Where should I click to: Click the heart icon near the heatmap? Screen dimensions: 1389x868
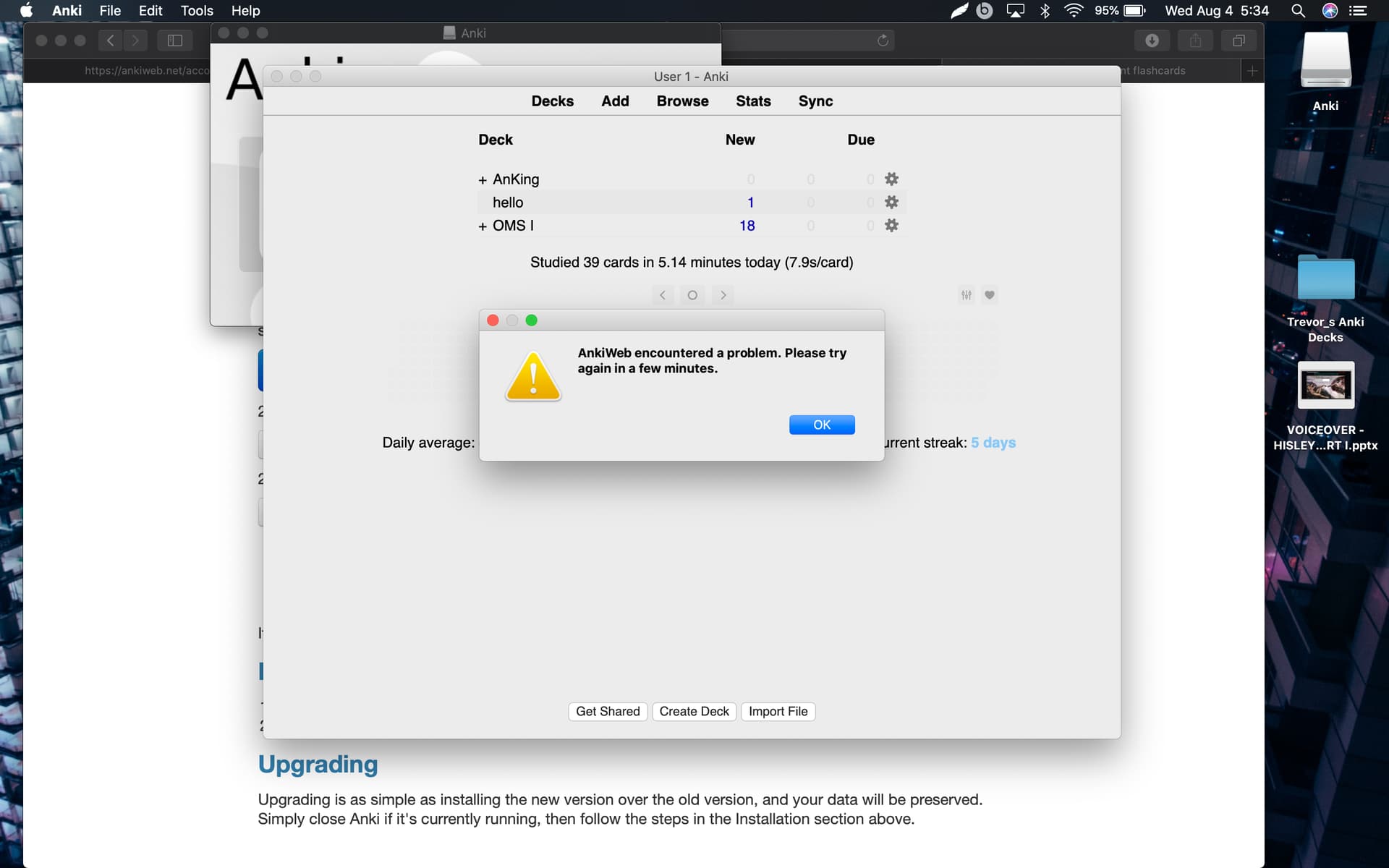(x=990, y=295)
